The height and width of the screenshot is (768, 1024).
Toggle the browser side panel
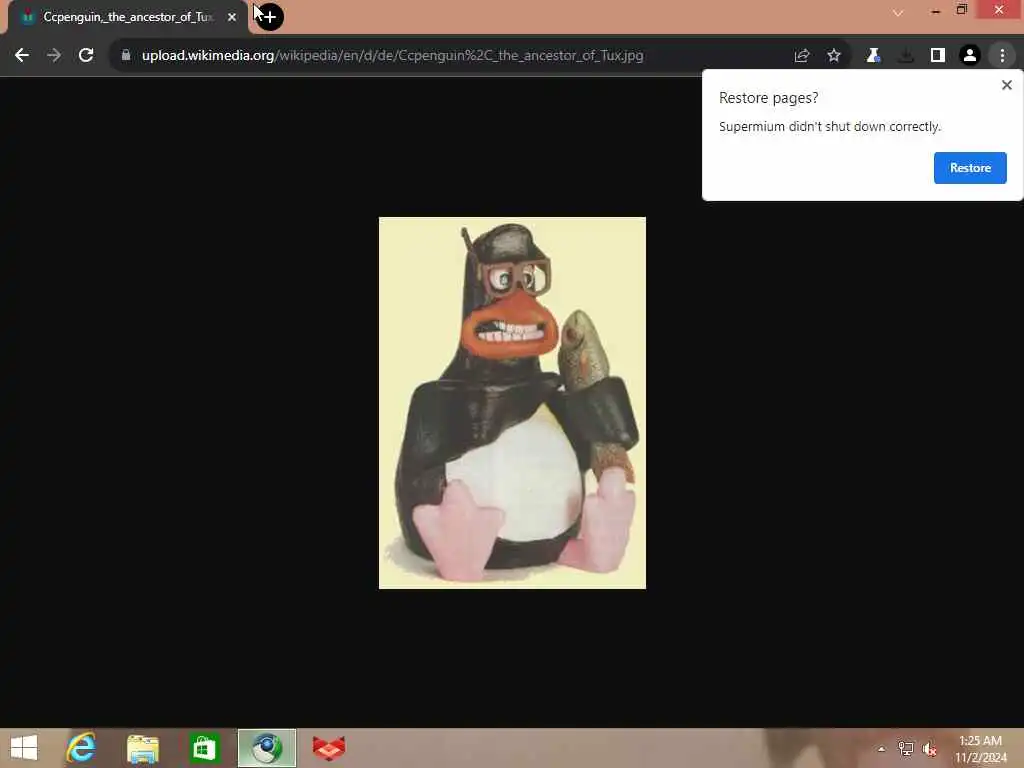click(938, 56)
